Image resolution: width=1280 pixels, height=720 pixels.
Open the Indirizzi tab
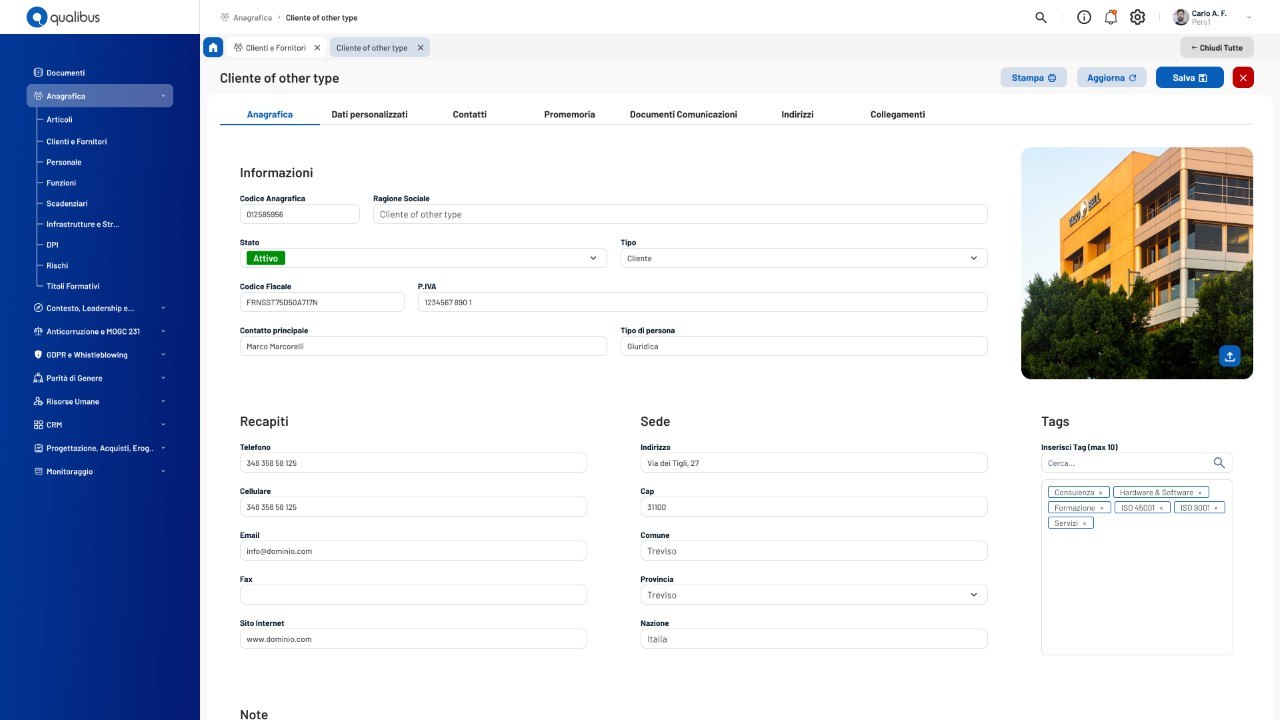coord(797,115)
